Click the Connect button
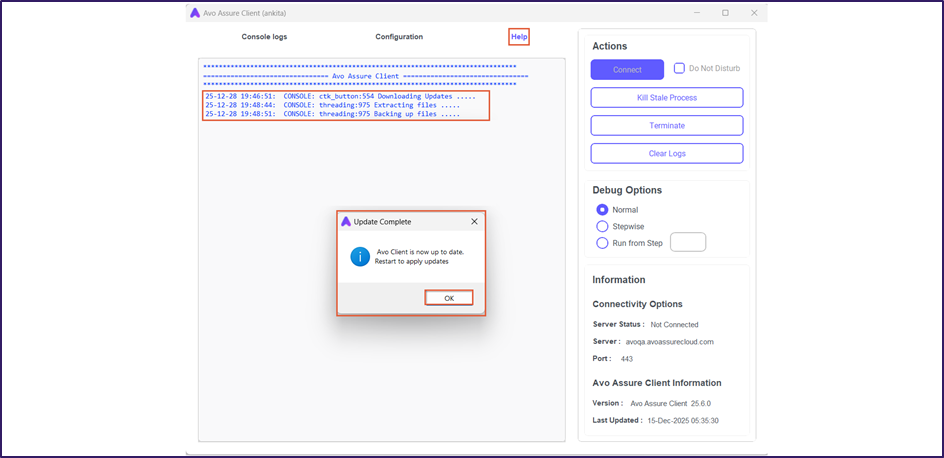The image size is (944, 458). tap(627, 69)
